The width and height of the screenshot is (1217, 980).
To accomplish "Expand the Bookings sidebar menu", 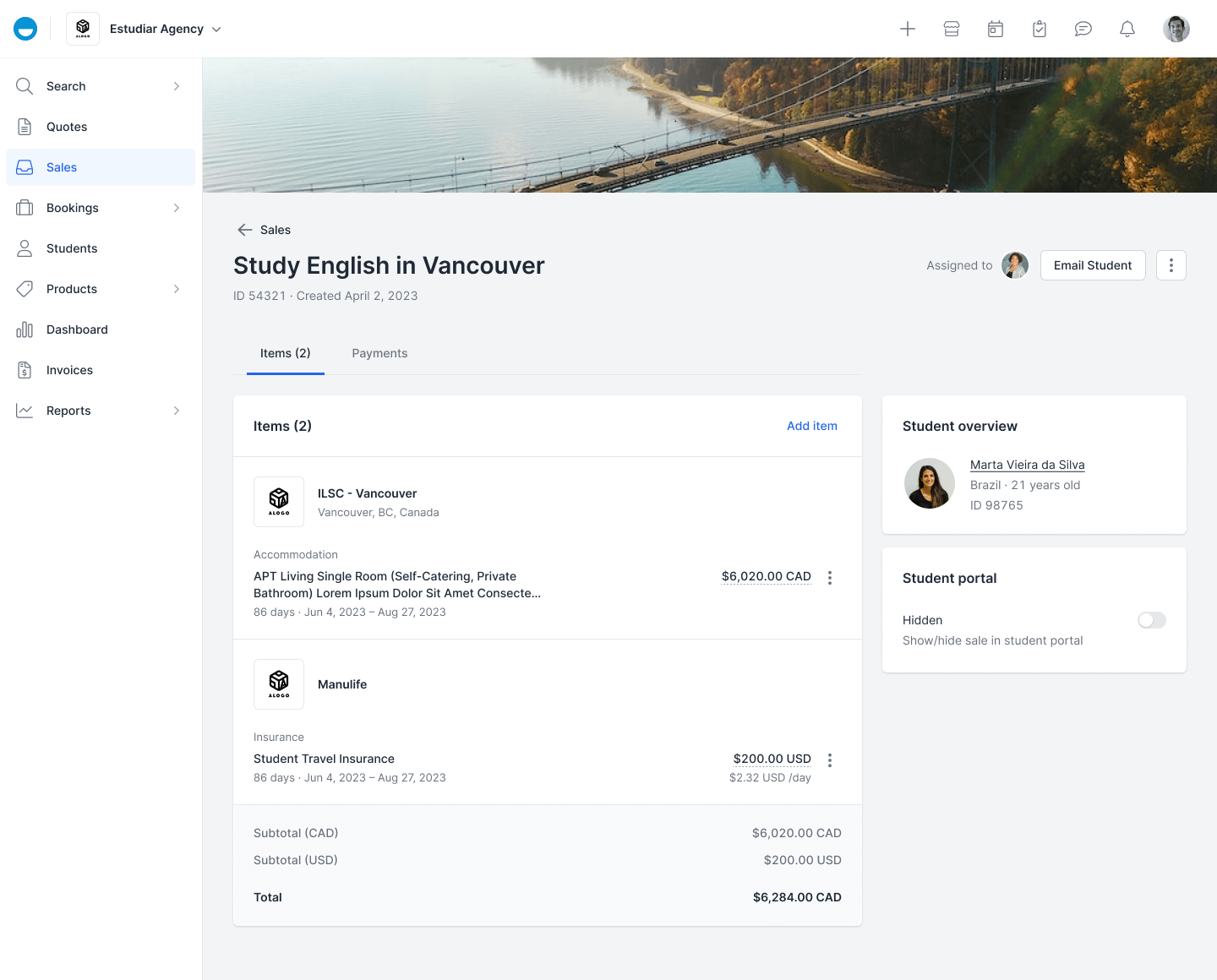I will pyautogui.click(x=177, y=208).
